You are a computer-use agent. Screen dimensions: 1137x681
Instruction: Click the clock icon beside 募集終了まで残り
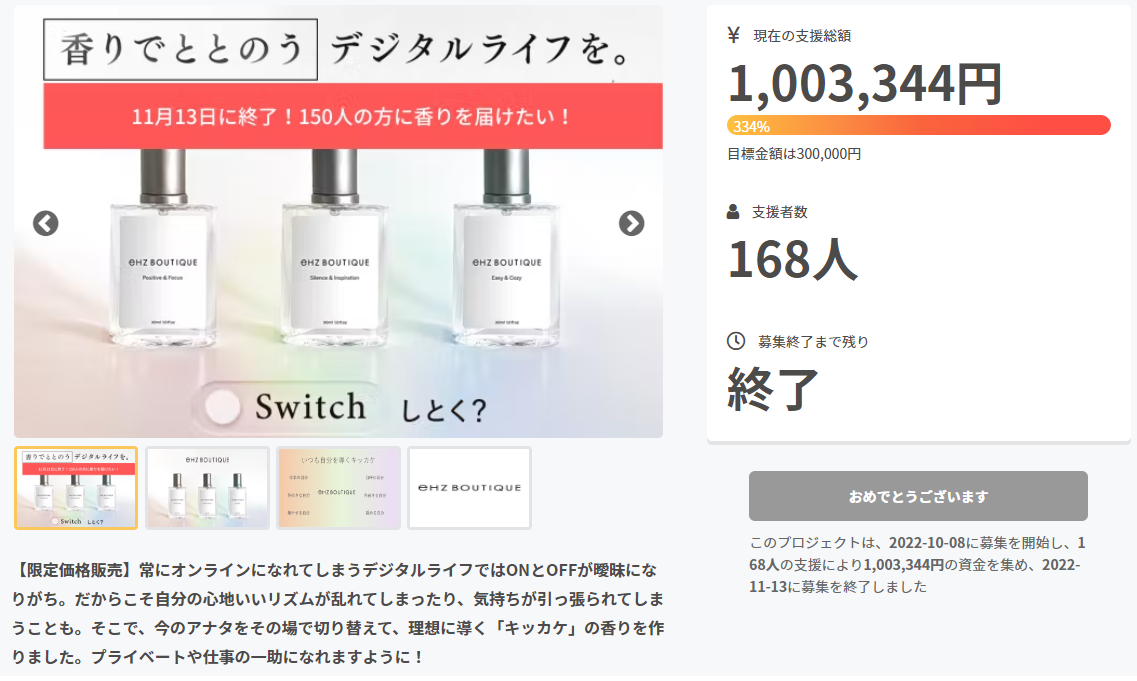(735, 341)
